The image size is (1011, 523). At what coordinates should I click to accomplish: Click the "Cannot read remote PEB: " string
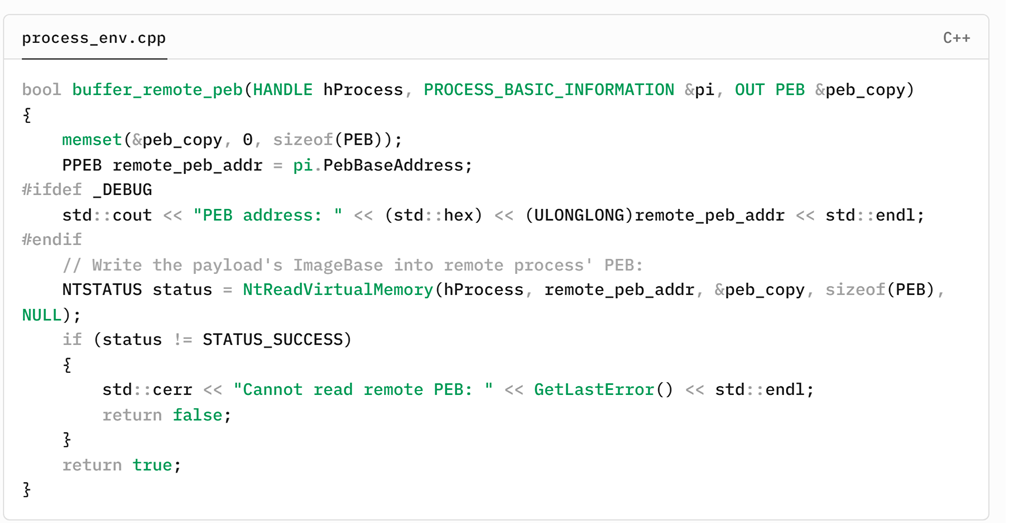click(x=363, y=390)
